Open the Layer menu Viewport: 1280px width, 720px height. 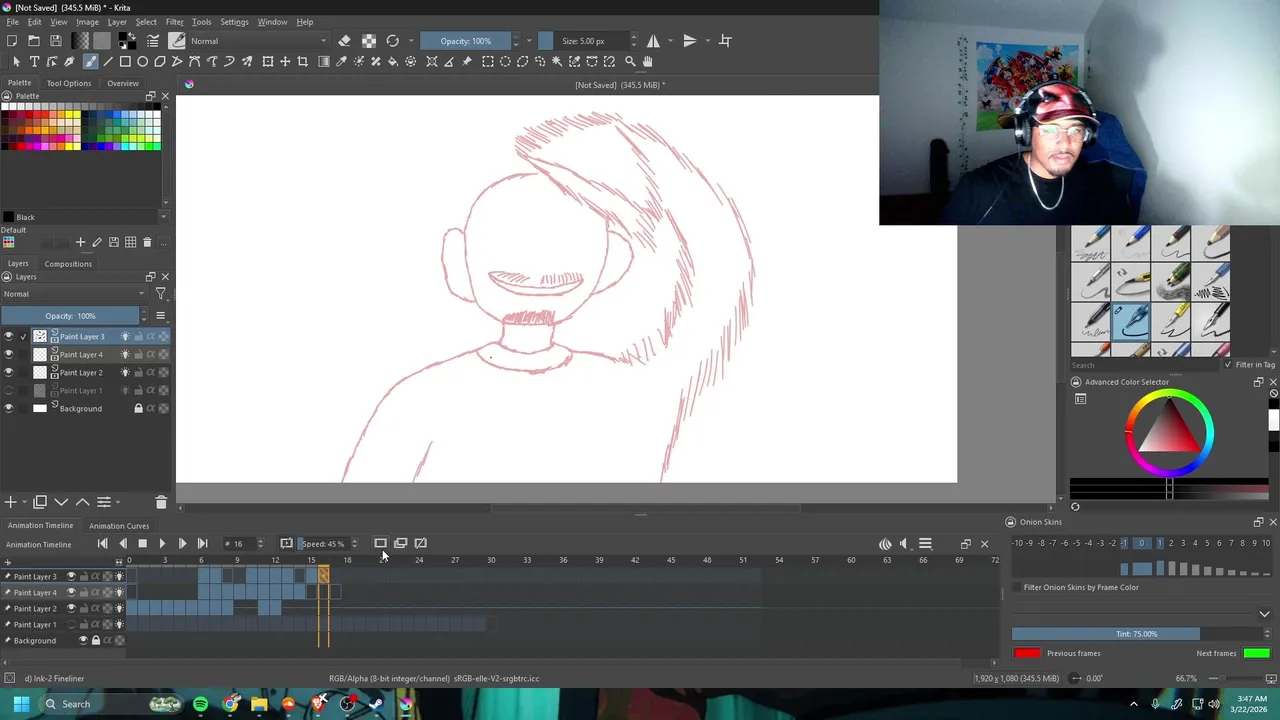click(x=117, y=22)
